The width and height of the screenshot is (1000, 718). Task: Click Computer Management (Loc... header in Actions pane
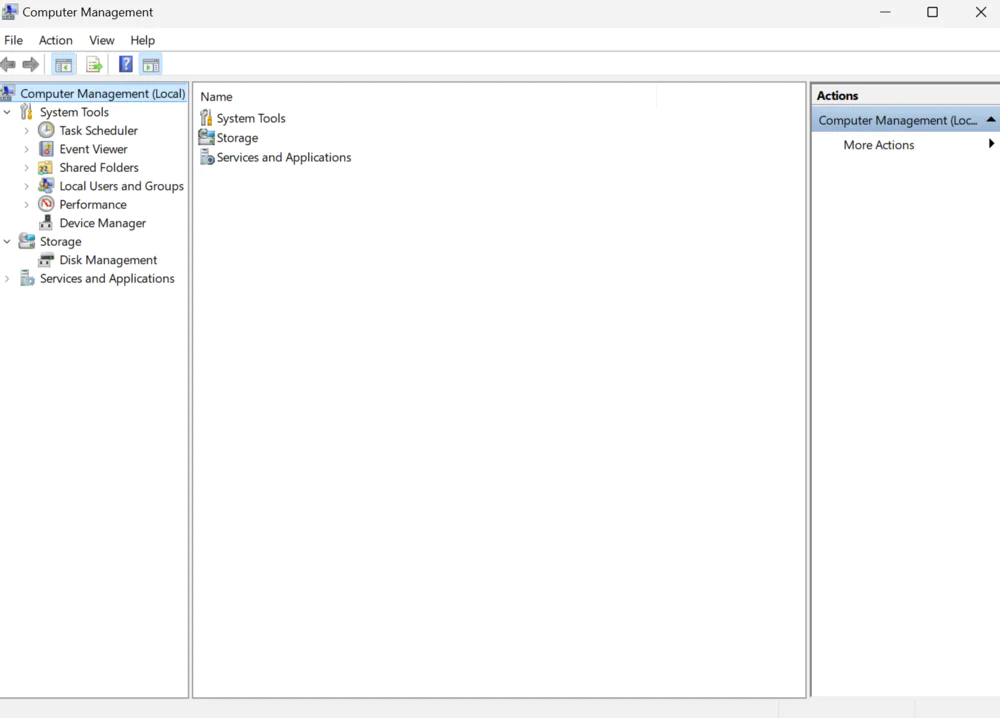click(906, 120)
